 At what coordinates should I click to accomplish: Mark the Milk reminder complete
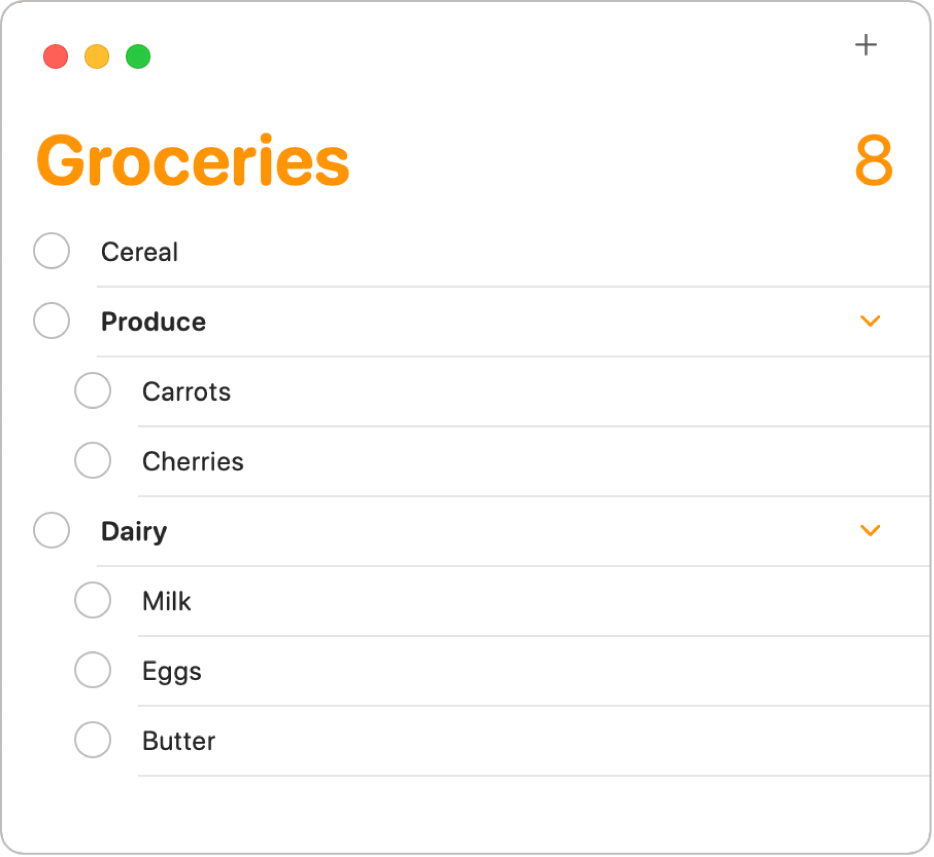pos(93,600)
